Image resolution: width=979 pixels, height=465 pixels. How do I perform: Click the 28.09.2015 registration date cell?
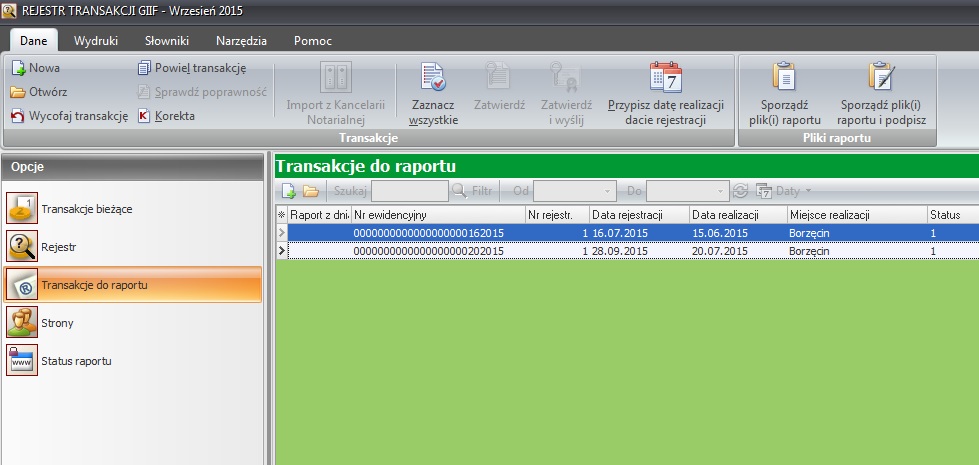point(639,251)
